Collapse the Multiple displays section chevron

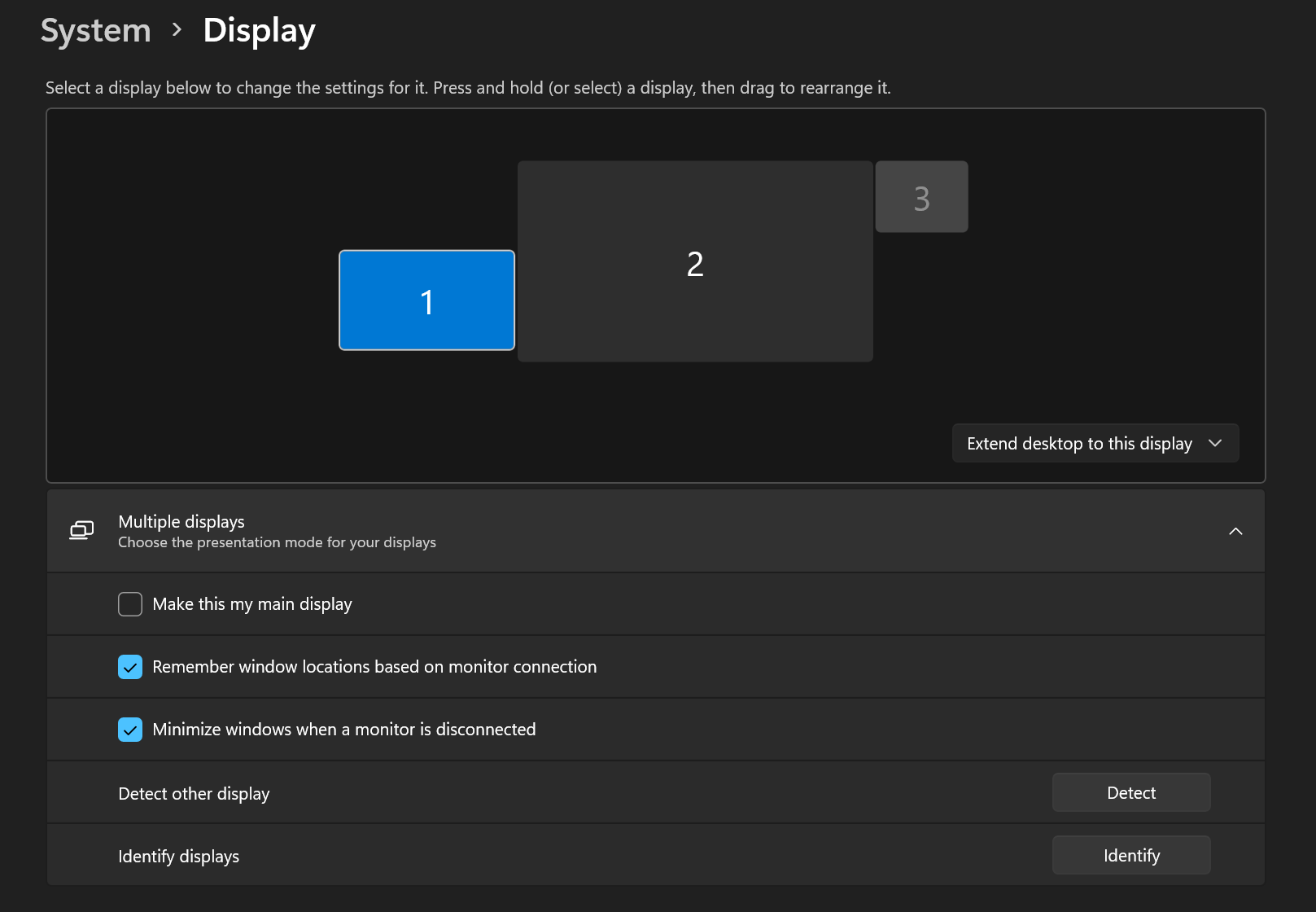[1235, 531]
